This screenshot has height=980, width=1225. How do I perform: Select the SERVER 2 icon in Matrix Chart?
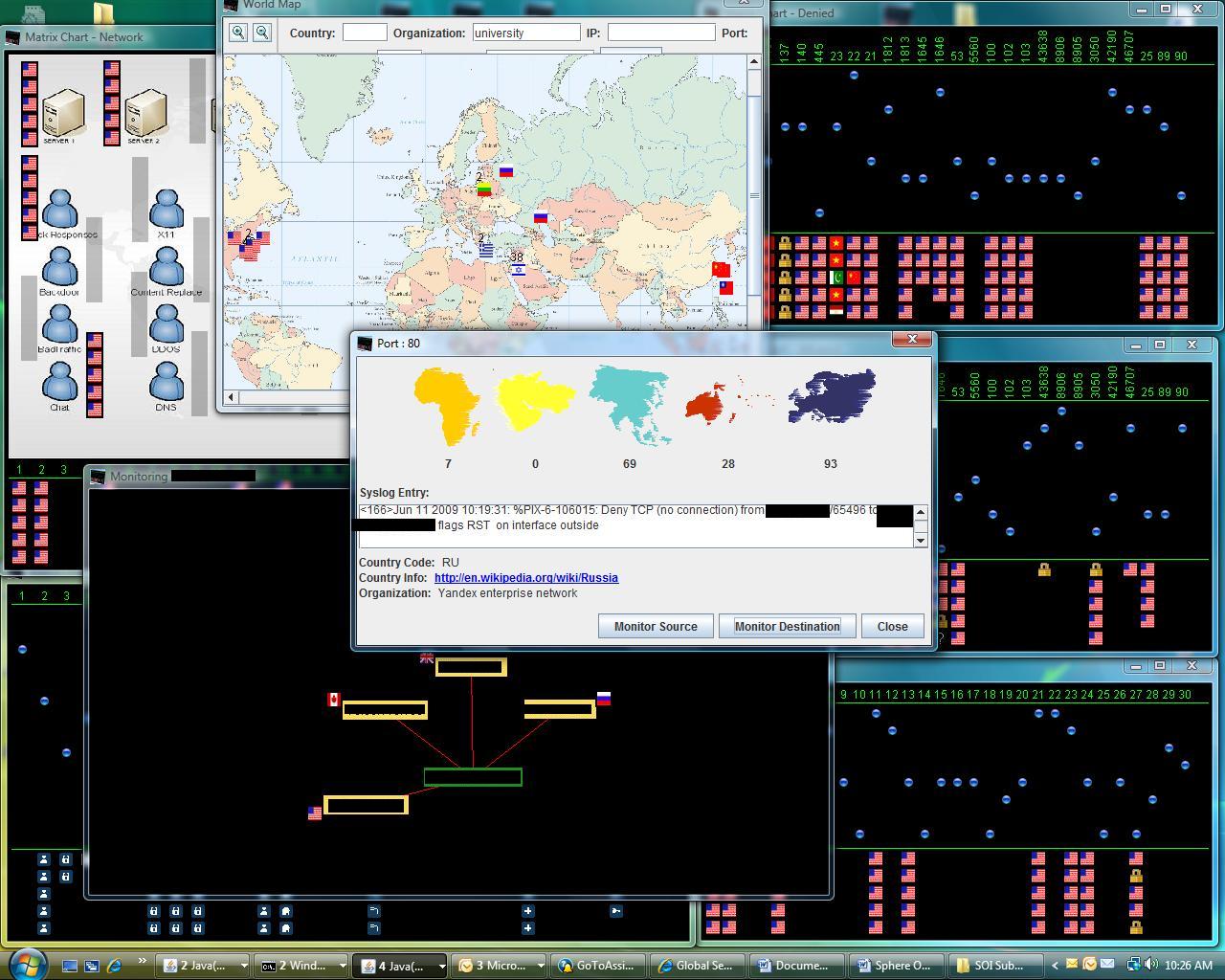(146, 113)
